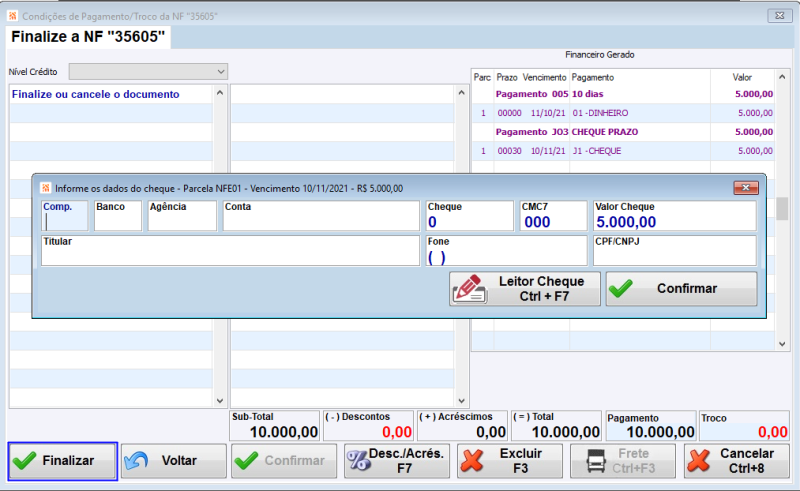Open the Nível Crédito dropdown
The image size is (800, 491).
[x=148, y=72]
